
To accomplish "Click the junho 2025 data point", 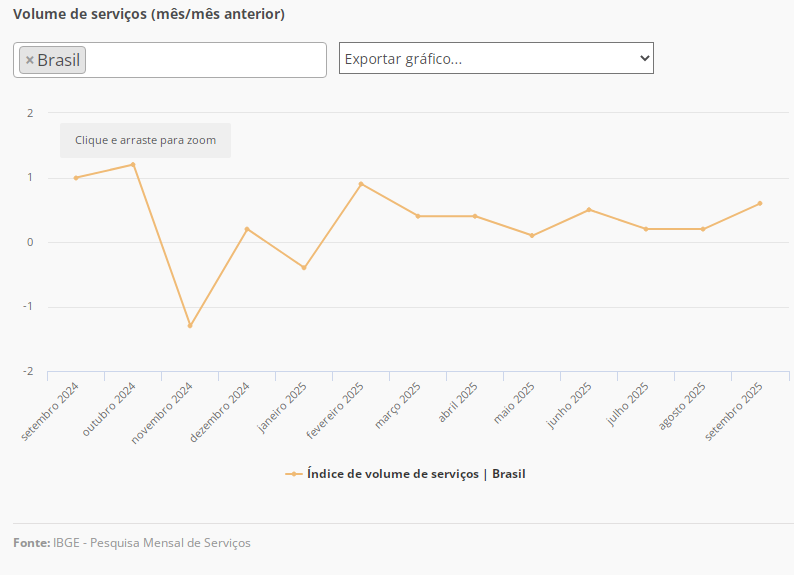I will click(x=589, y=210).
